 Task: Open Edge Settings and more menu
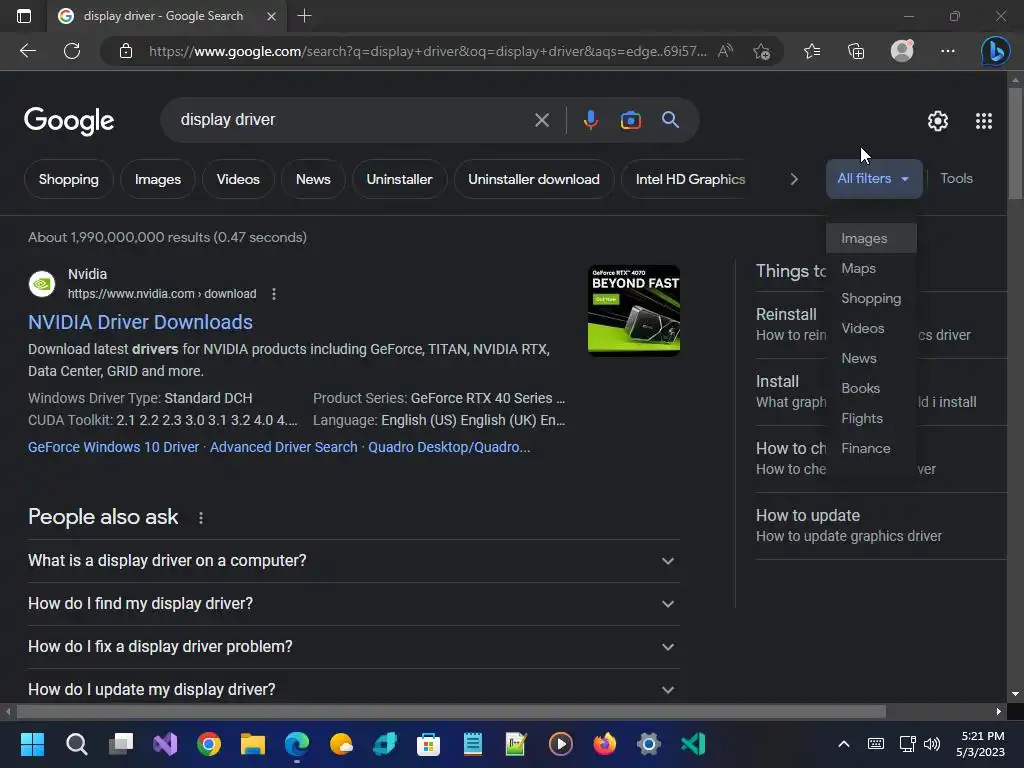[948, 51]
